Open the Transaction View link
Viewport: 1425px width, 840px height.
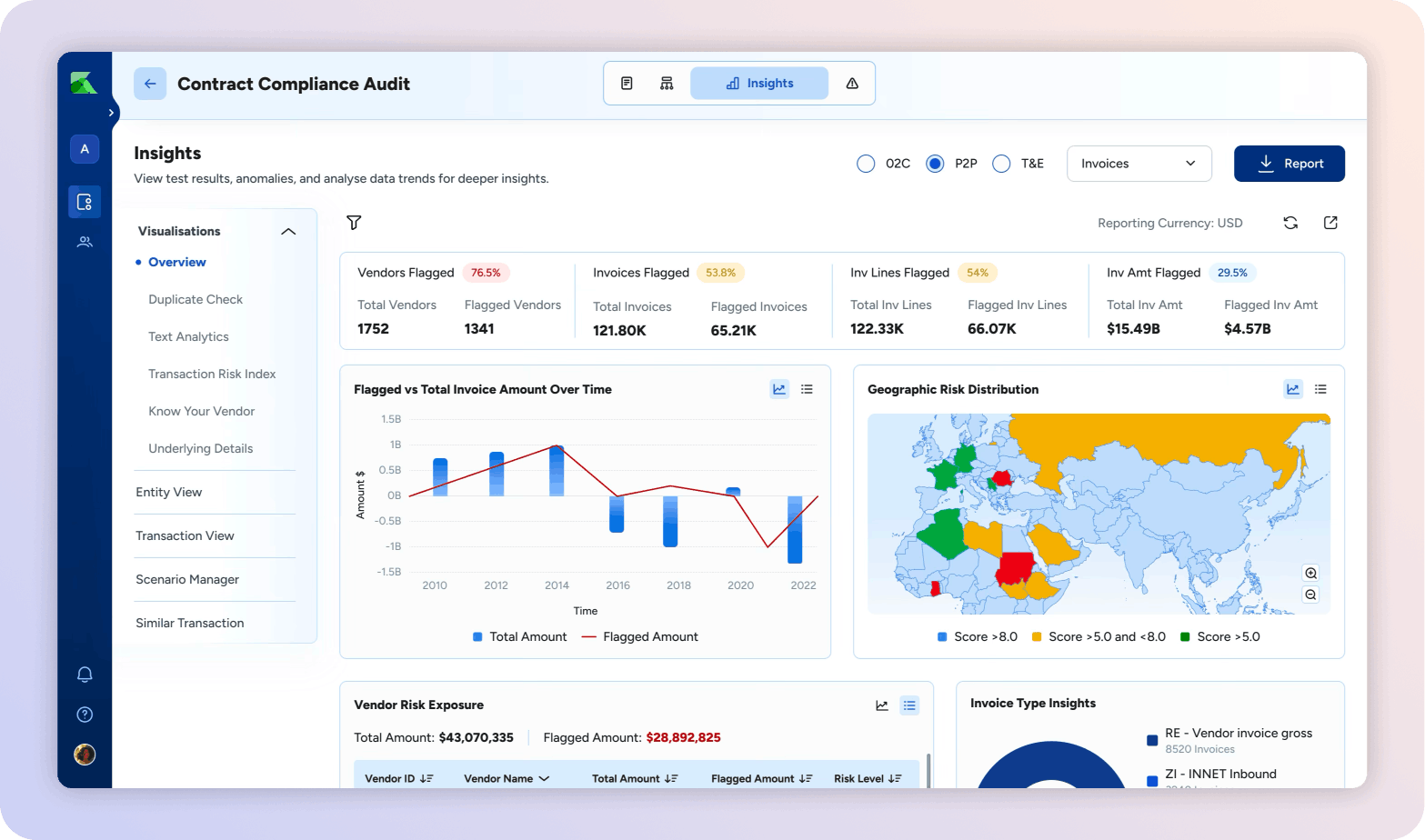[185, 535]
